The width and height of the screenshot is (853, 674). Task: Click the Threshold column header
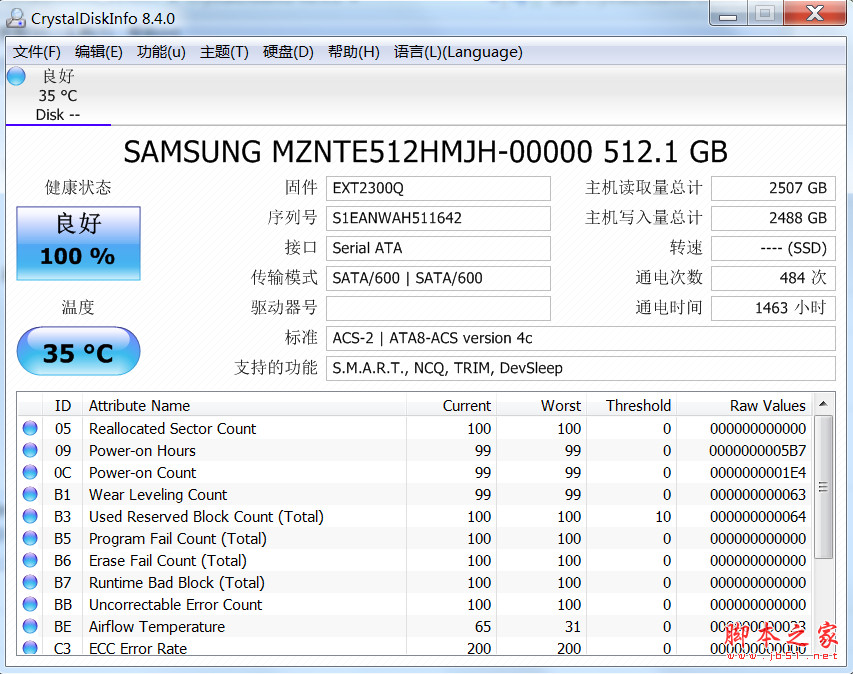pyautogui.click(x=632, y=405)
